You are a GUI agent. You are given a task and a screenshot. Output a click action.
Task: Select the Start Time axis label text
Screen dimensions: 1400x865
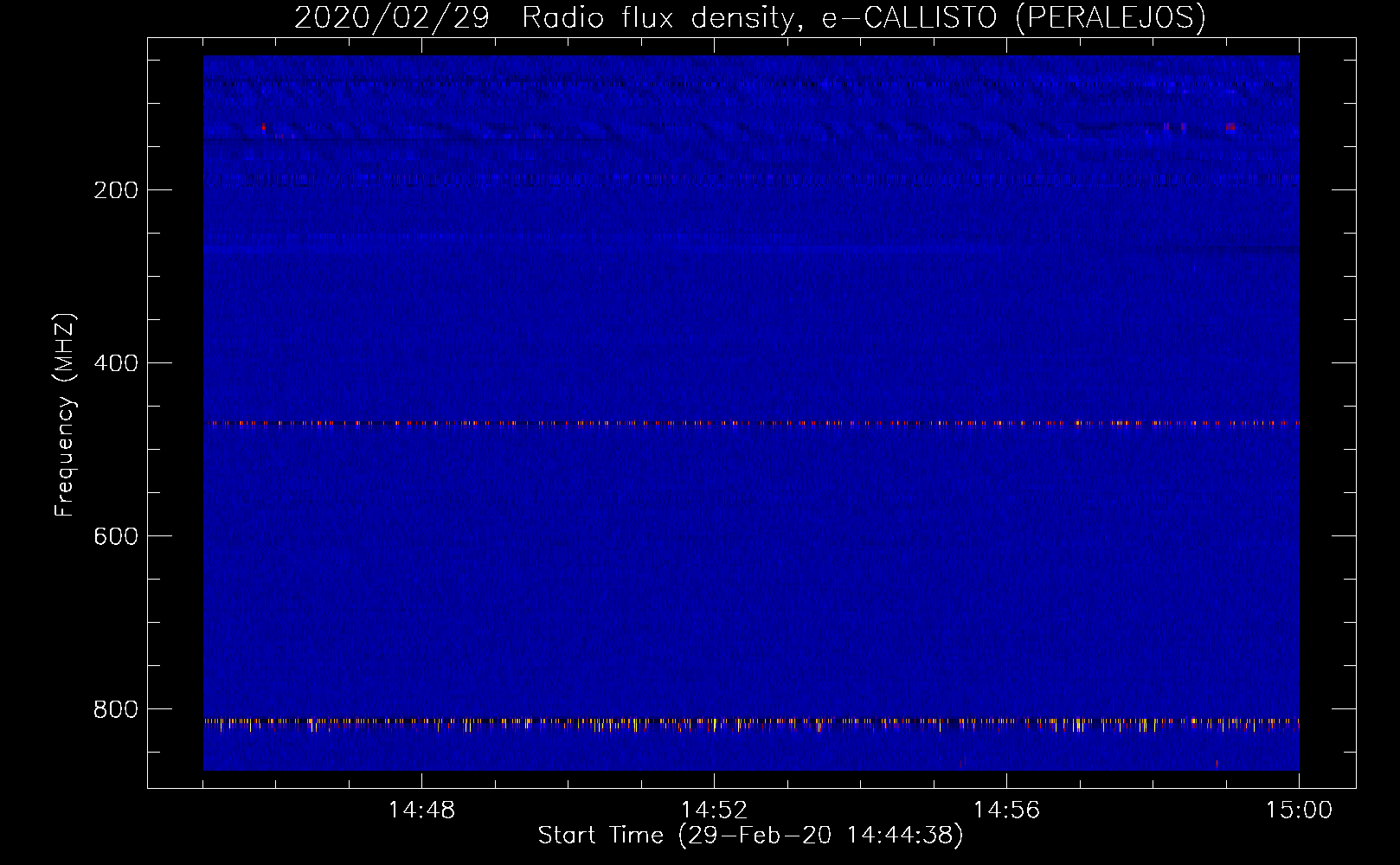pyautogui.click(x=750, y=836)
